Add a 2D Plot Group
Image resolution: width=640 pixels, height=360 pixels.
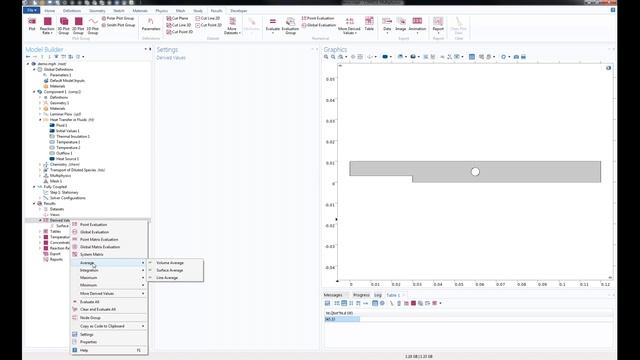(78, 26)
